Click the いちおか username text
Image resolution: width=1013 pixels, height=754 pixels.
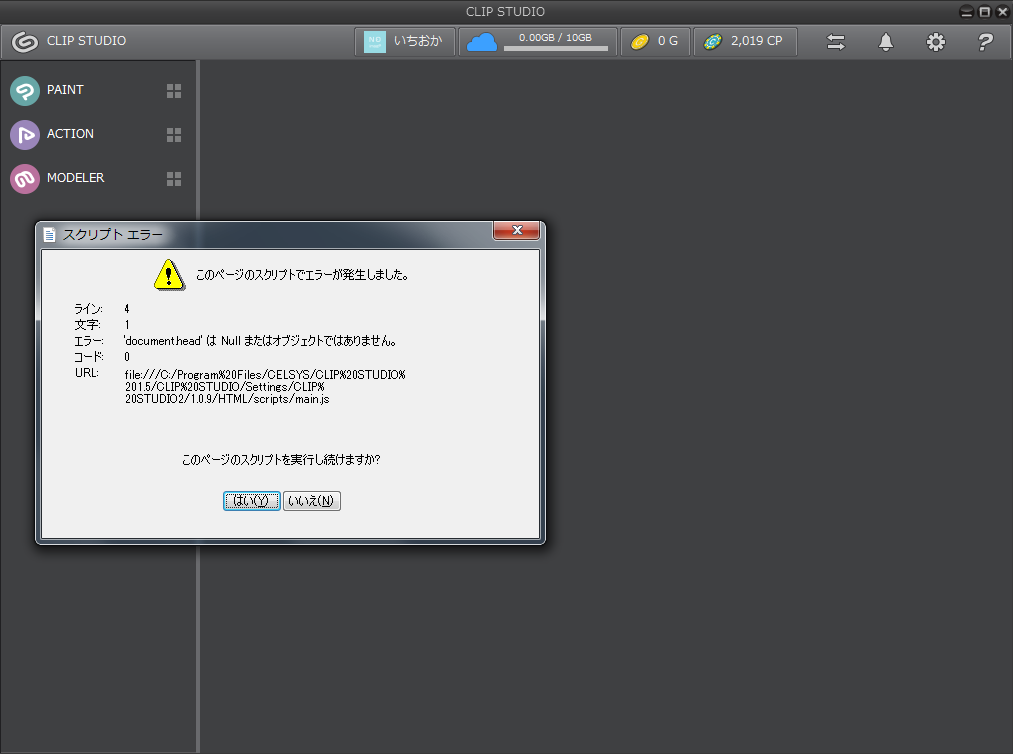pos(418,41)
